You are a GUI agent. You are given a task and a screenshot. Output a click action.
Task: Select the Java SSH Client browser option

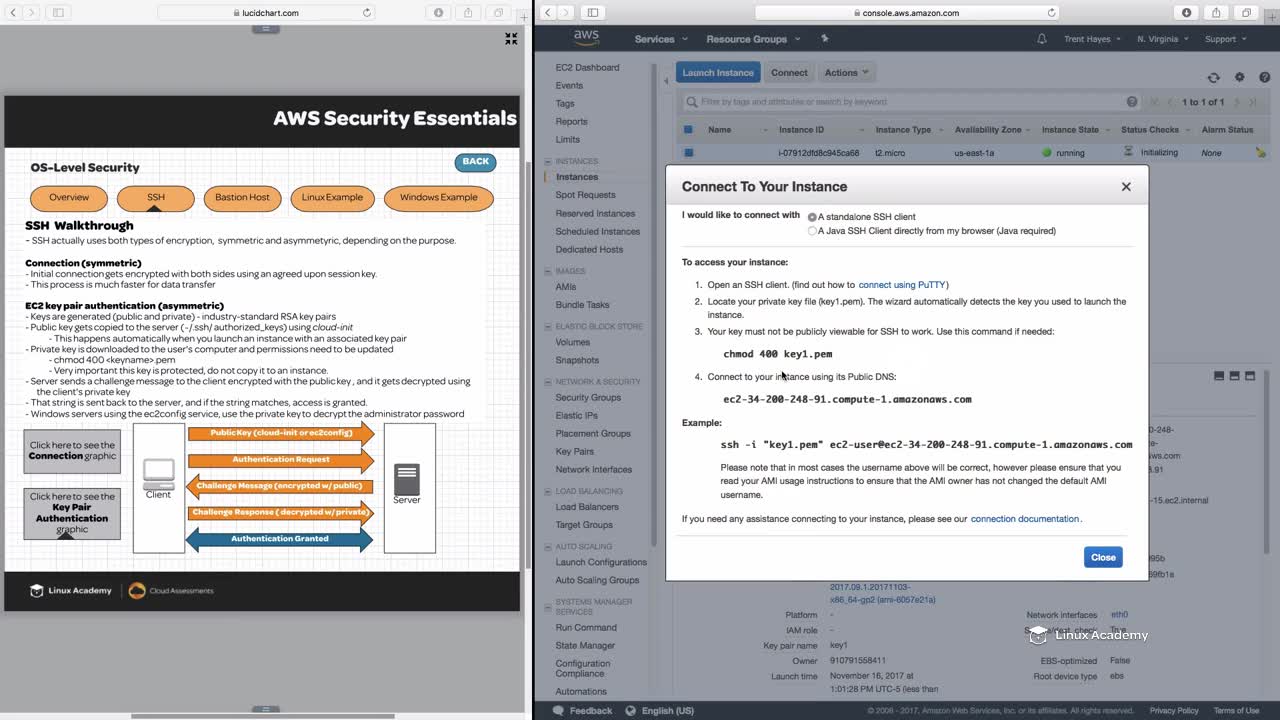812,231
